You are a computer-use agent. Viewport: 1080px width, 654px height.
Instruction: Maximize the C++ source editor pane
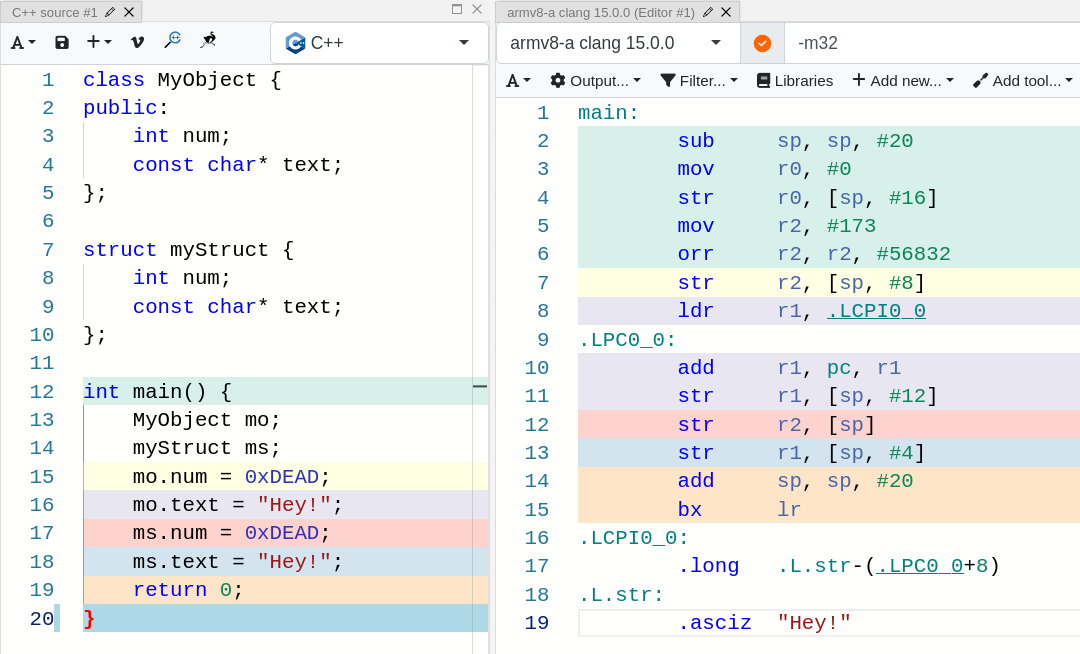click(x=457, y=9)
